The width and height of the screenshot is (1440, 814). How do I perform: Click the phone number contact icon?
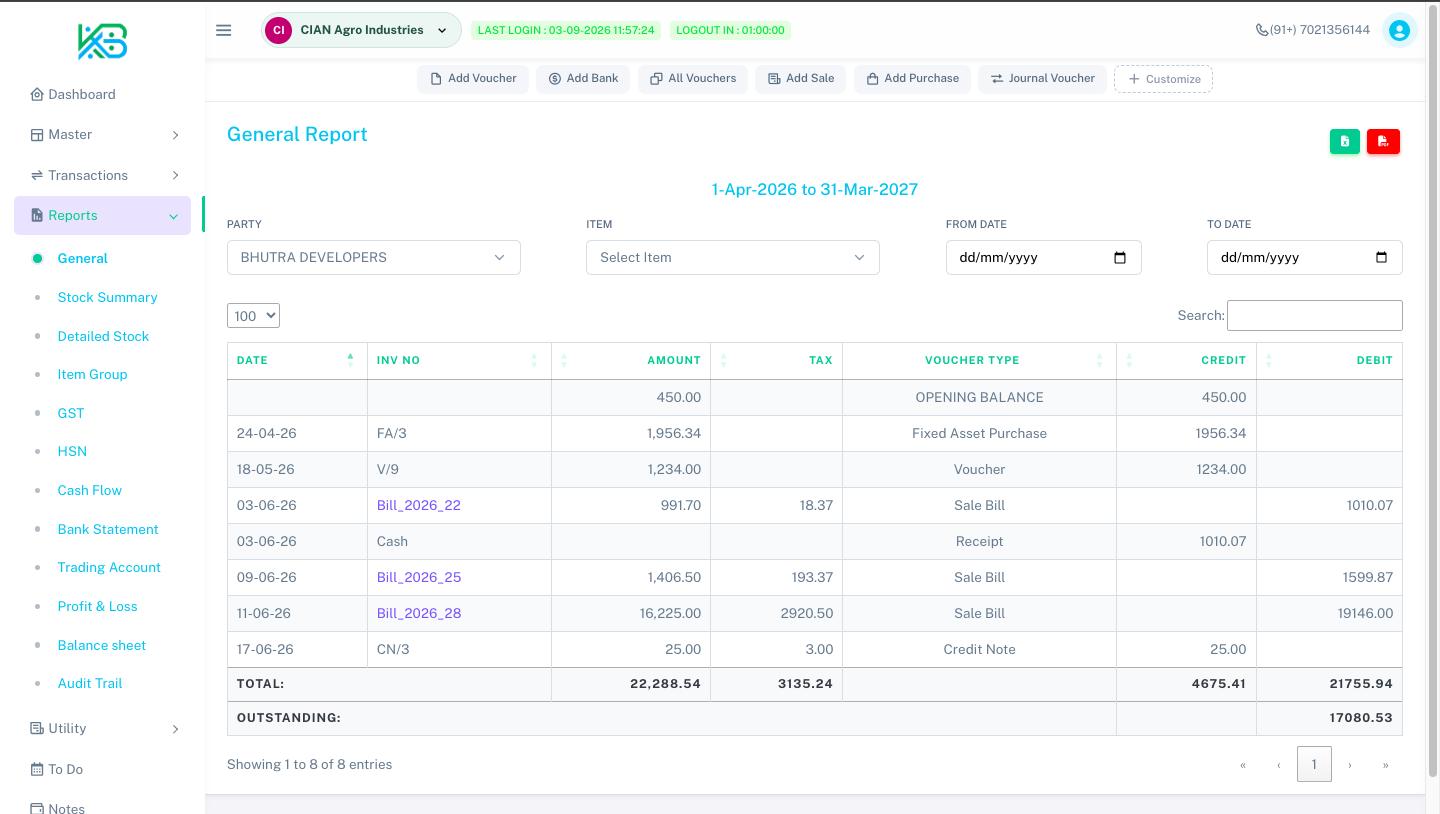pyautogui.click(x=1262, y=30)
